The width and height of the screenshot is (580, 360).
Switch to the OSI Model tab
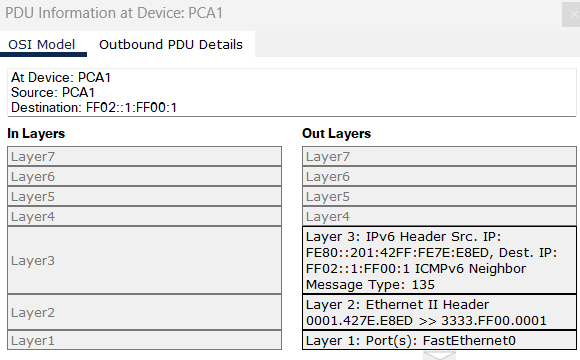(x=43, y=44)
